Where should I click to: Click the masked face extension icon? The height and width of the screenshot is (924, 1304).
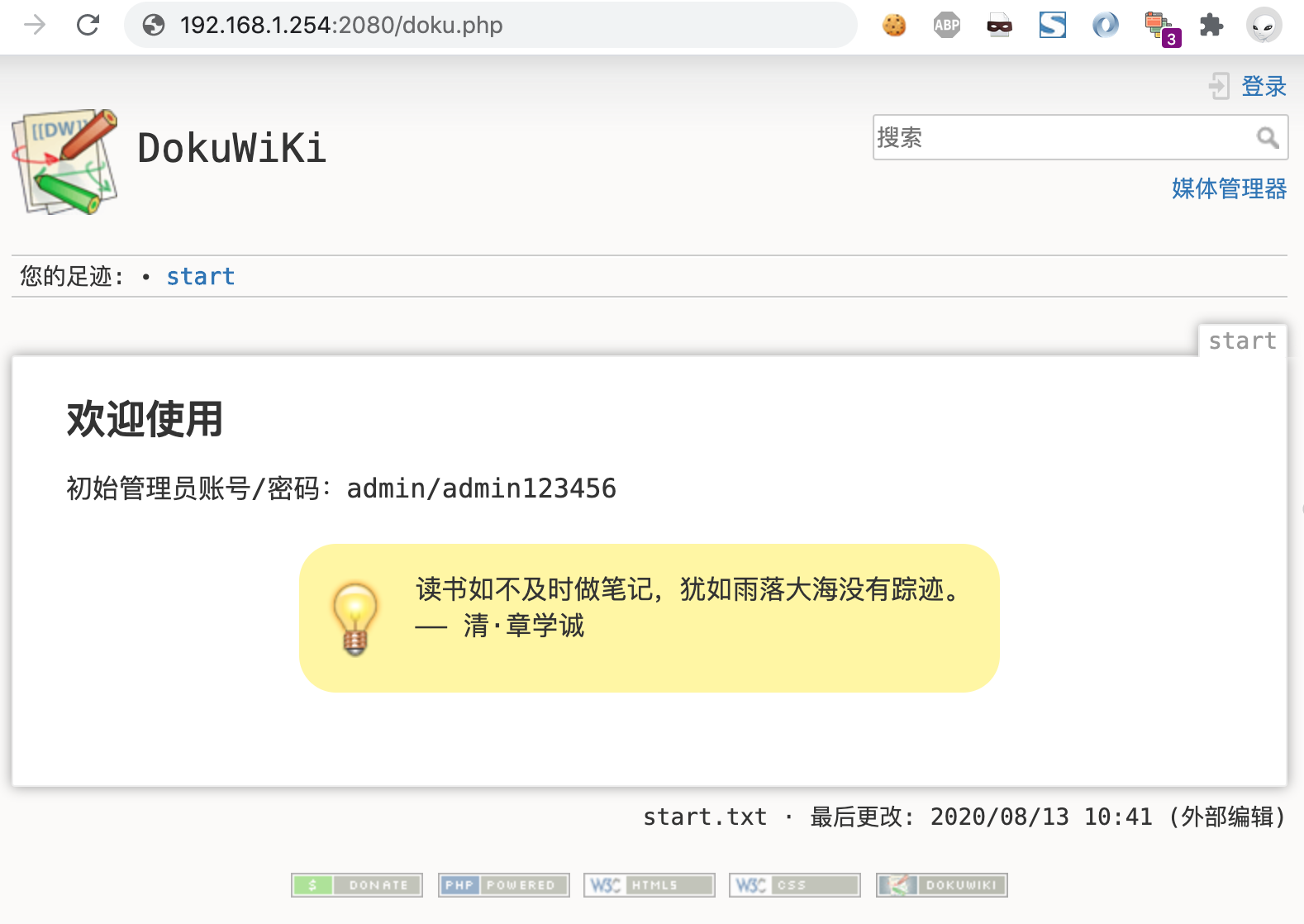(x=999, y=26)
